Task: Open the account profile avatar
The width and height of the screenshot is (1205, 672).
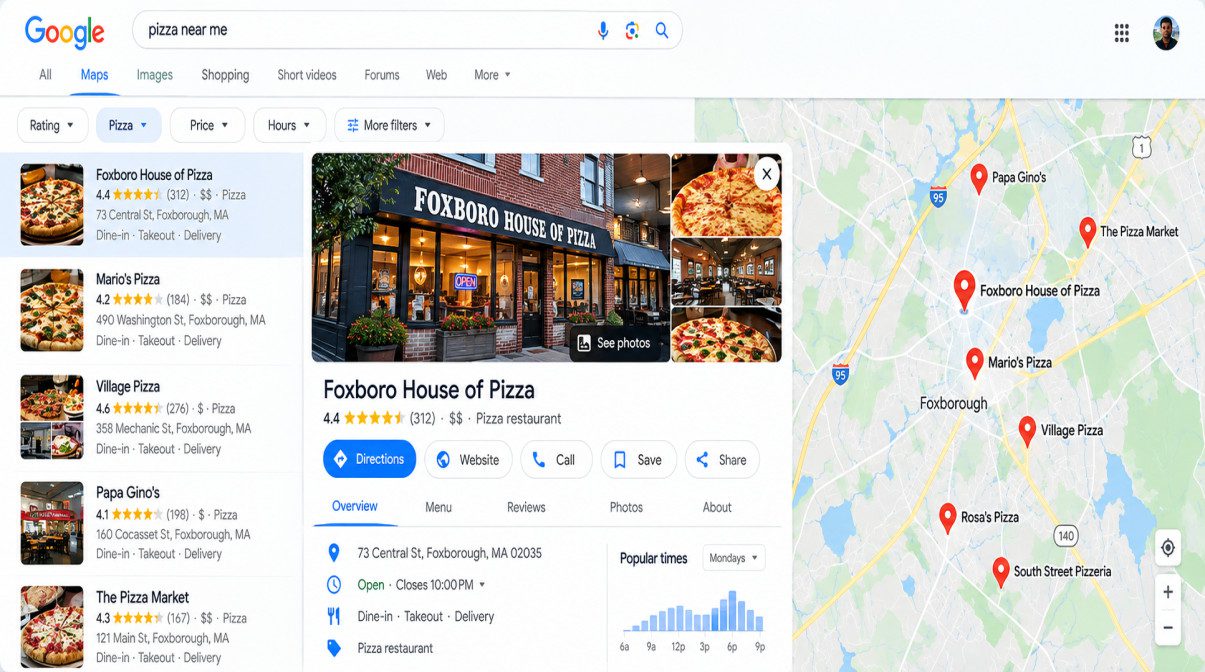Action: [x=1166, y=33]
